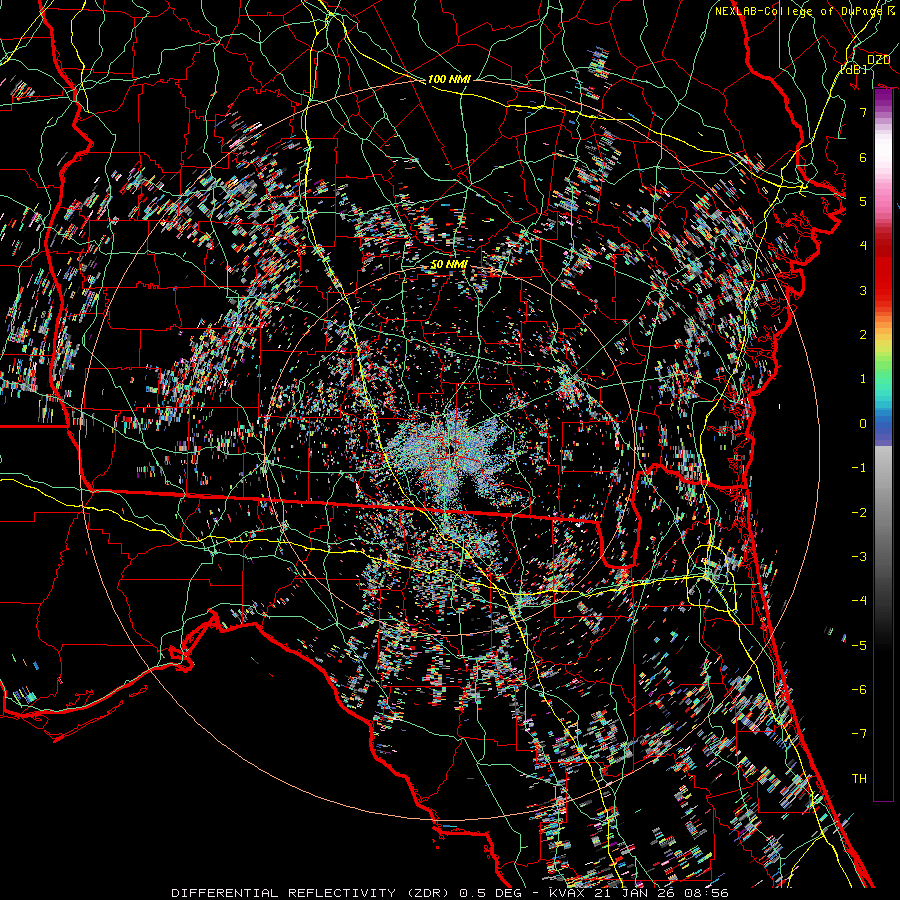This screenshot has width=900, height=900.
Task: Click the yellow band of the color bar
Action: tap(883, 343)
